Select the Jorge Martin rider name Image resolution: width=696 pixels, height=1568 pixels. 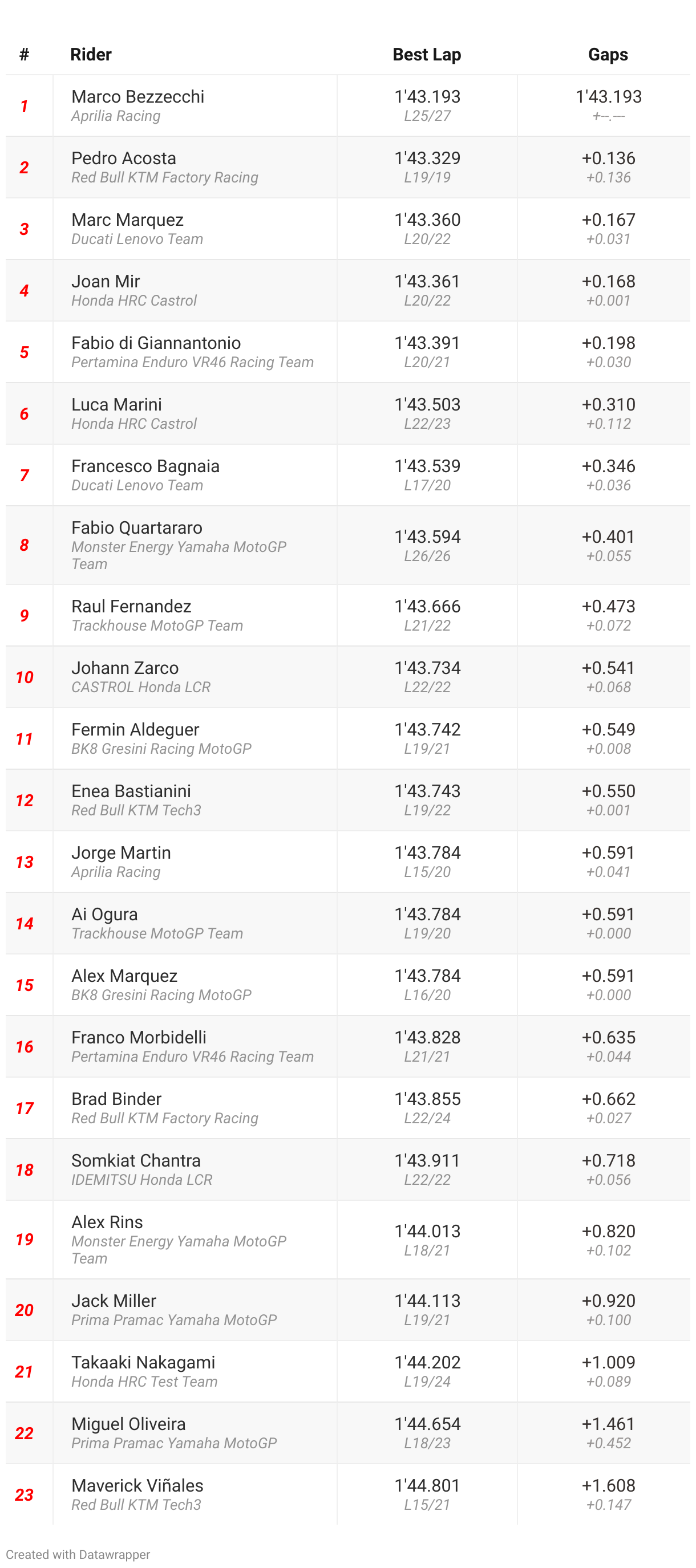[120, 853]
